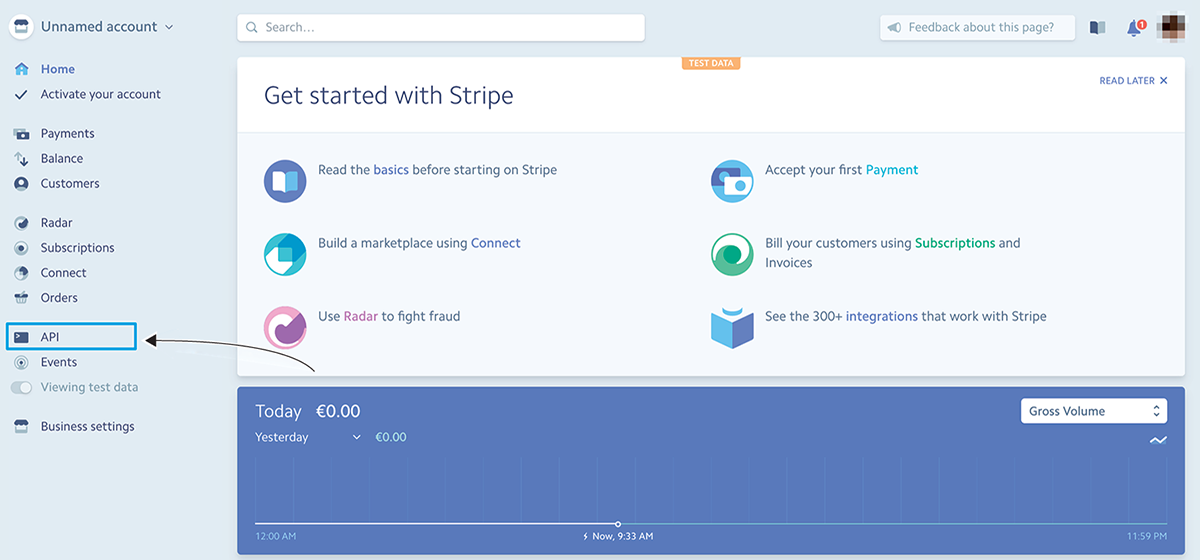Click the Subscriptions sidebar icon
Viewport: 1200px width, 560px height.
coord(21,248)
